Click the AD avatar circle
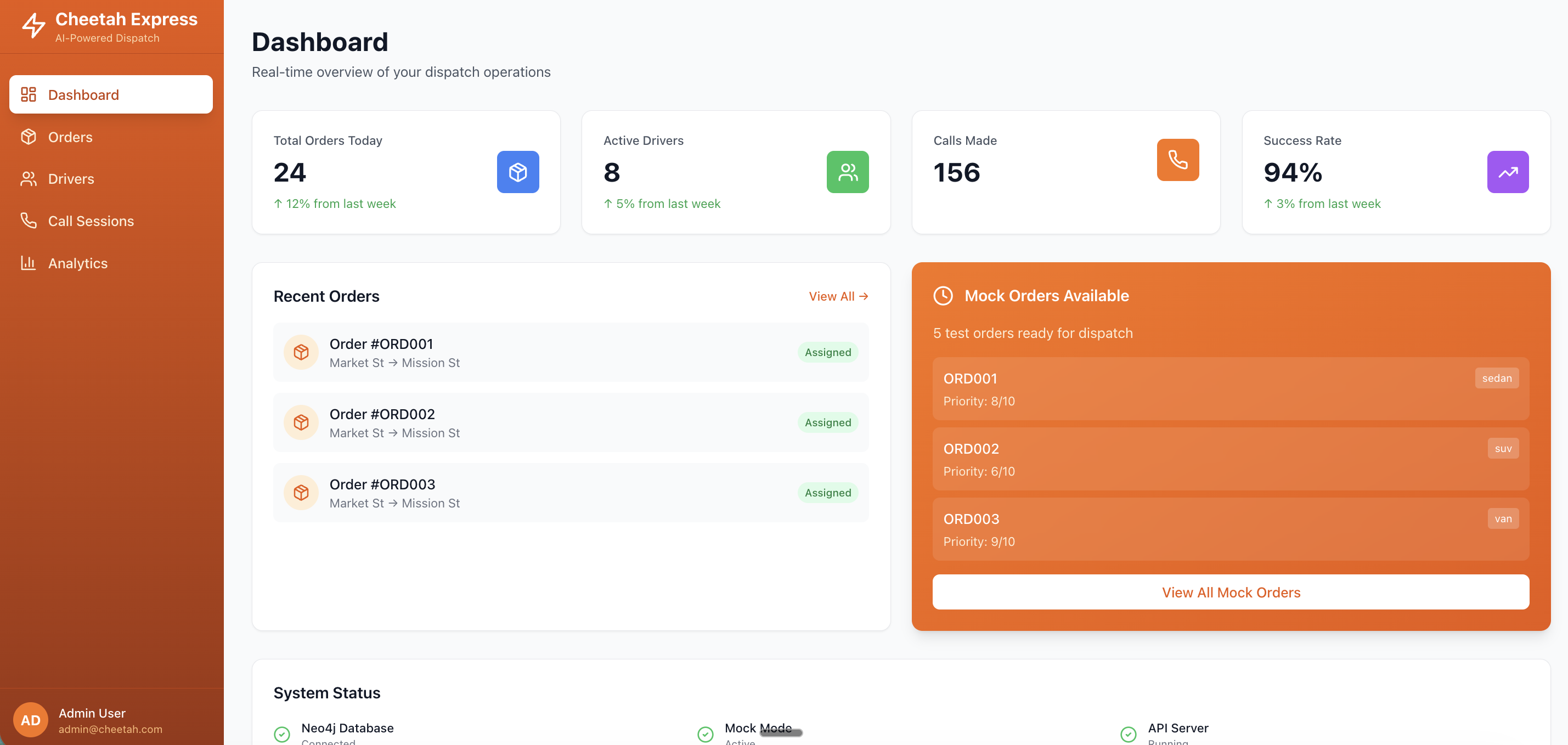1568x745 pixels. click(30, 720)
